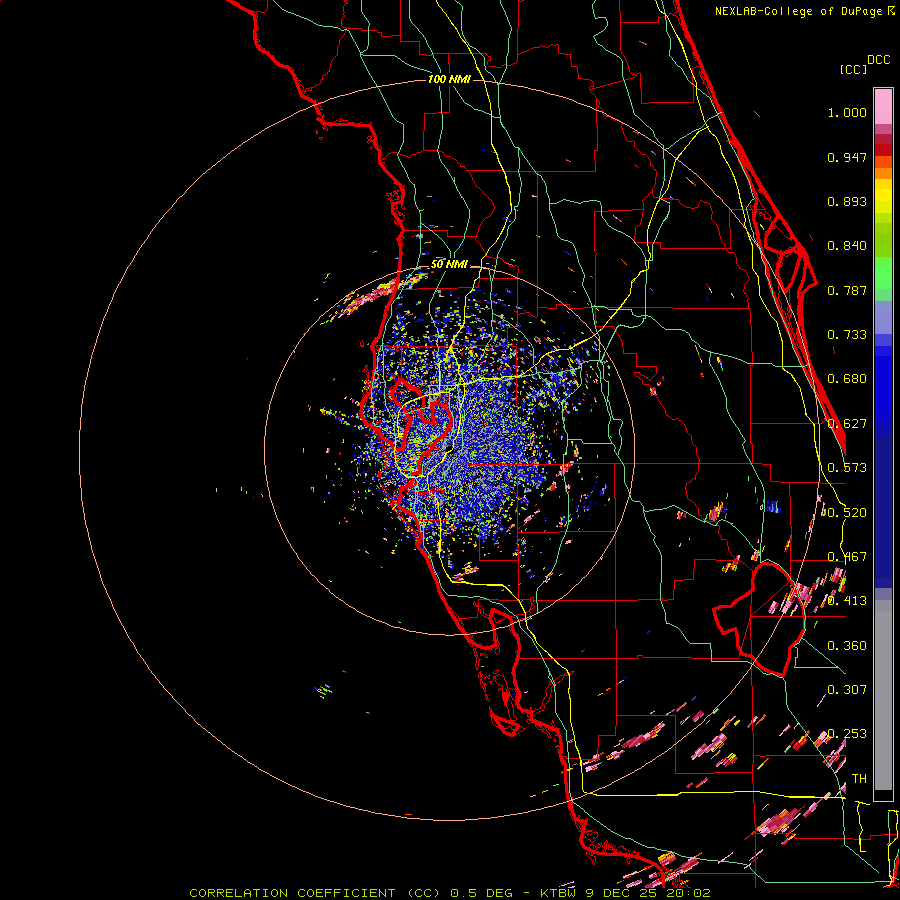Pick the gray band in the color scale
The image size is (900, 900).
883,695
